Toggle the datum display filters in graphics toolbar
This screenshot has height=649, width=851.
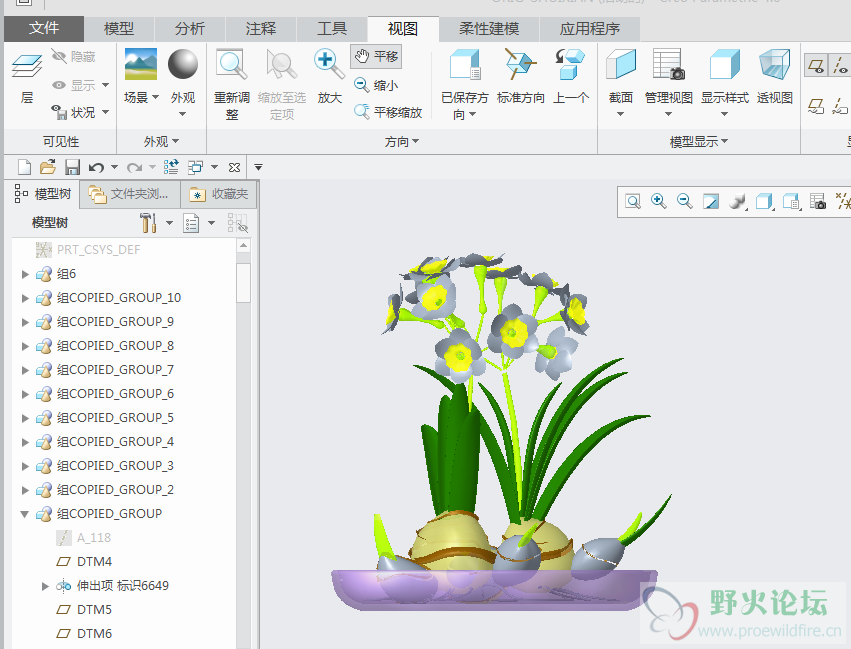pos(843,202)
